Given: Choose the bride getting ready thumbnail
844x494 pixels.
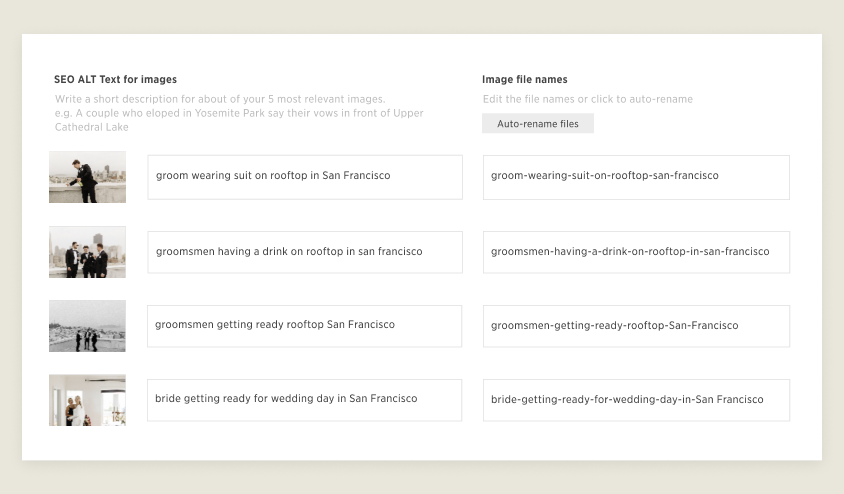Looking at the screenshot, I should pos(87,400).
